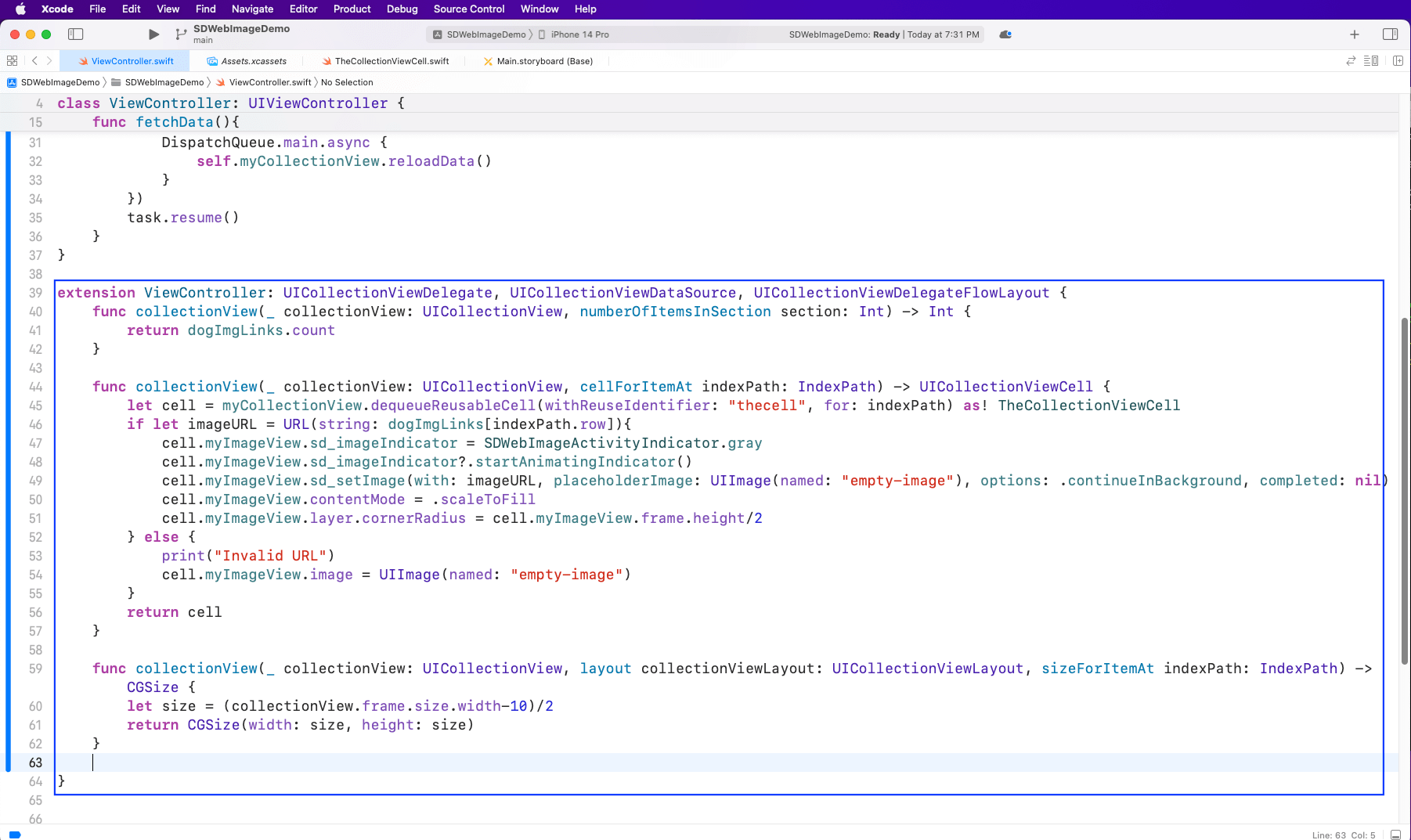Expand the No Selection jump bar item
1411x840 pixels.
coord(347,82)
